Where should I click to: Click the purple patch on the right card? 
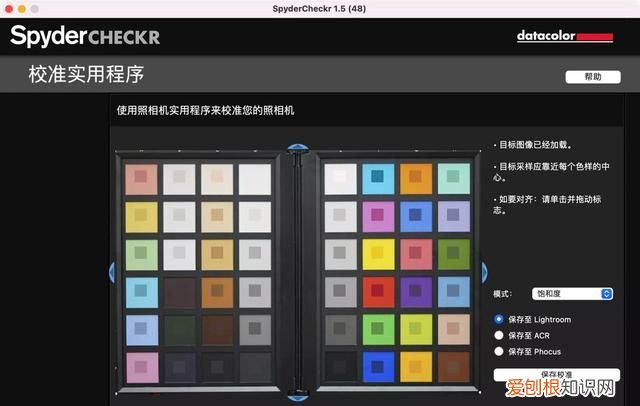click(416, 292)
